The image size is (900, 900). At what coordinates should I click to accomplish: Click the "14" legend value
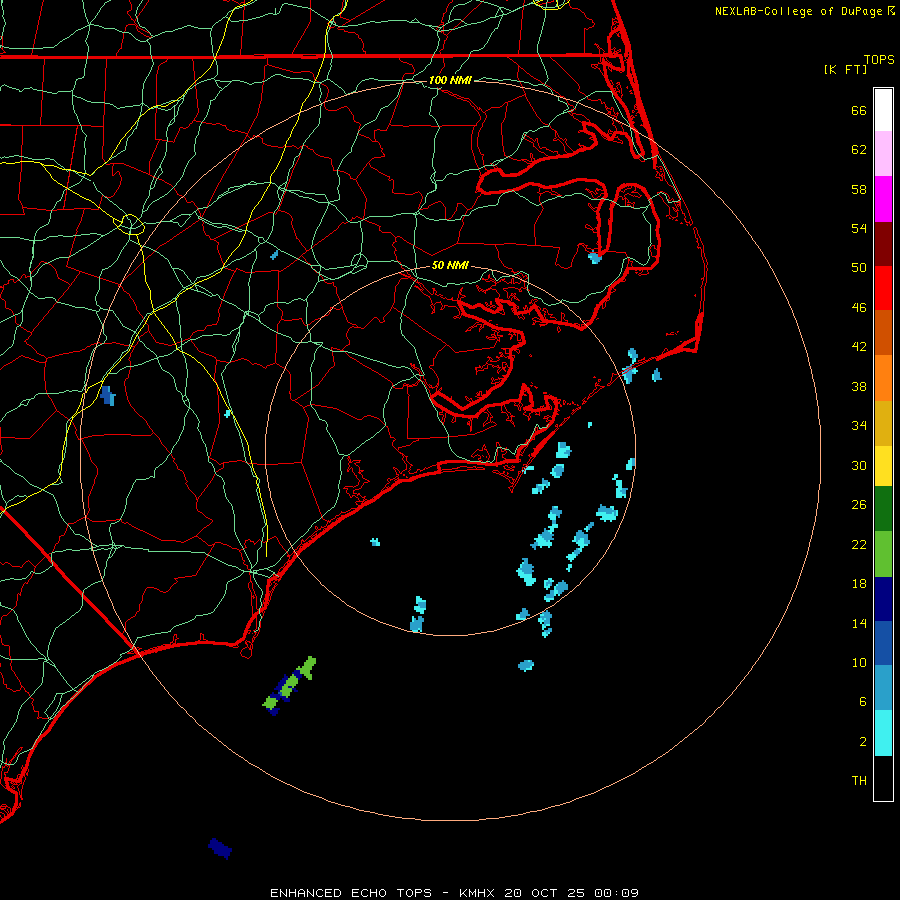[859, 623]
